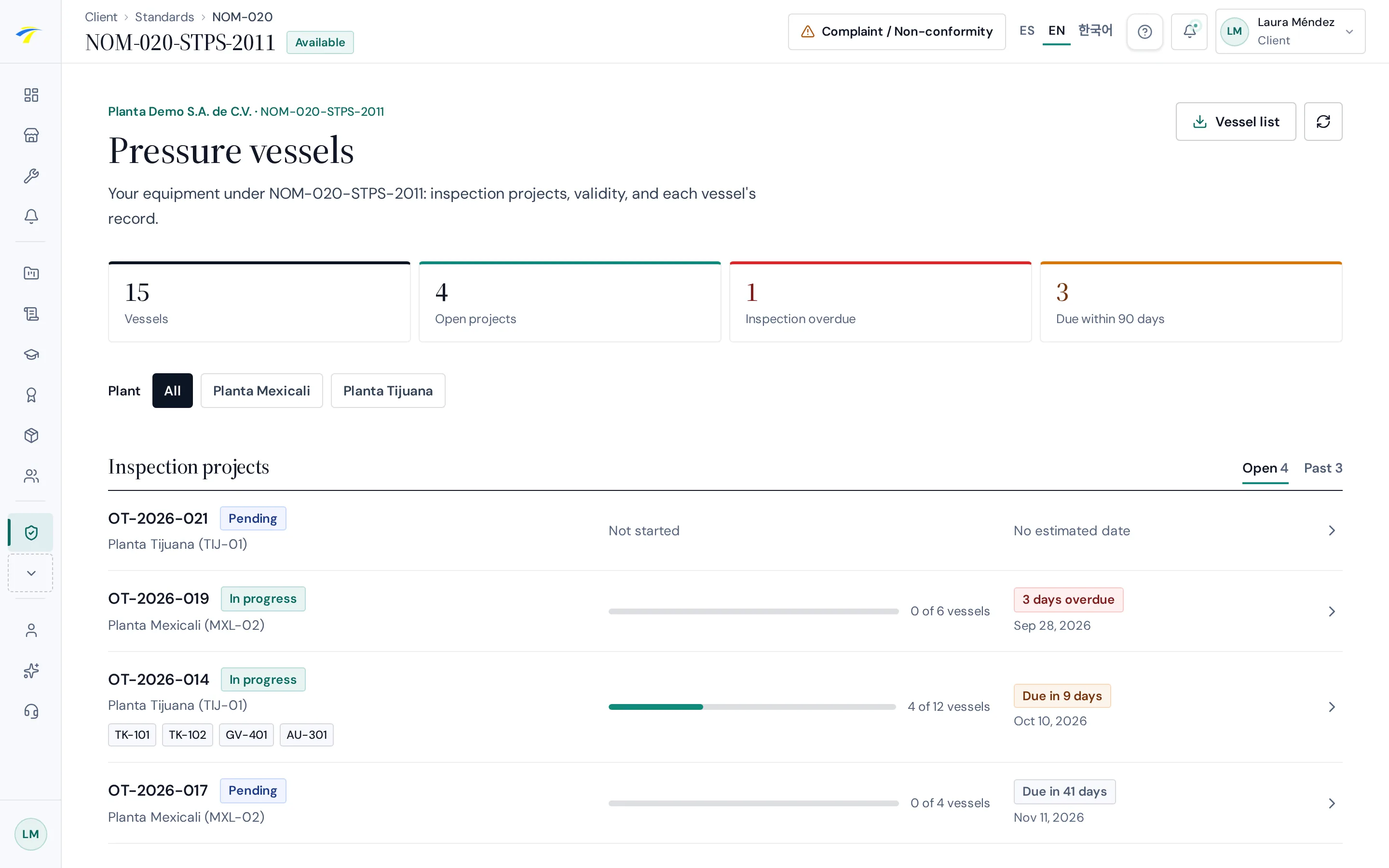This screenshot has width=1389, height=868.
Task: Switch to the Past 3 tab
Action: (x=1323, y=468)
